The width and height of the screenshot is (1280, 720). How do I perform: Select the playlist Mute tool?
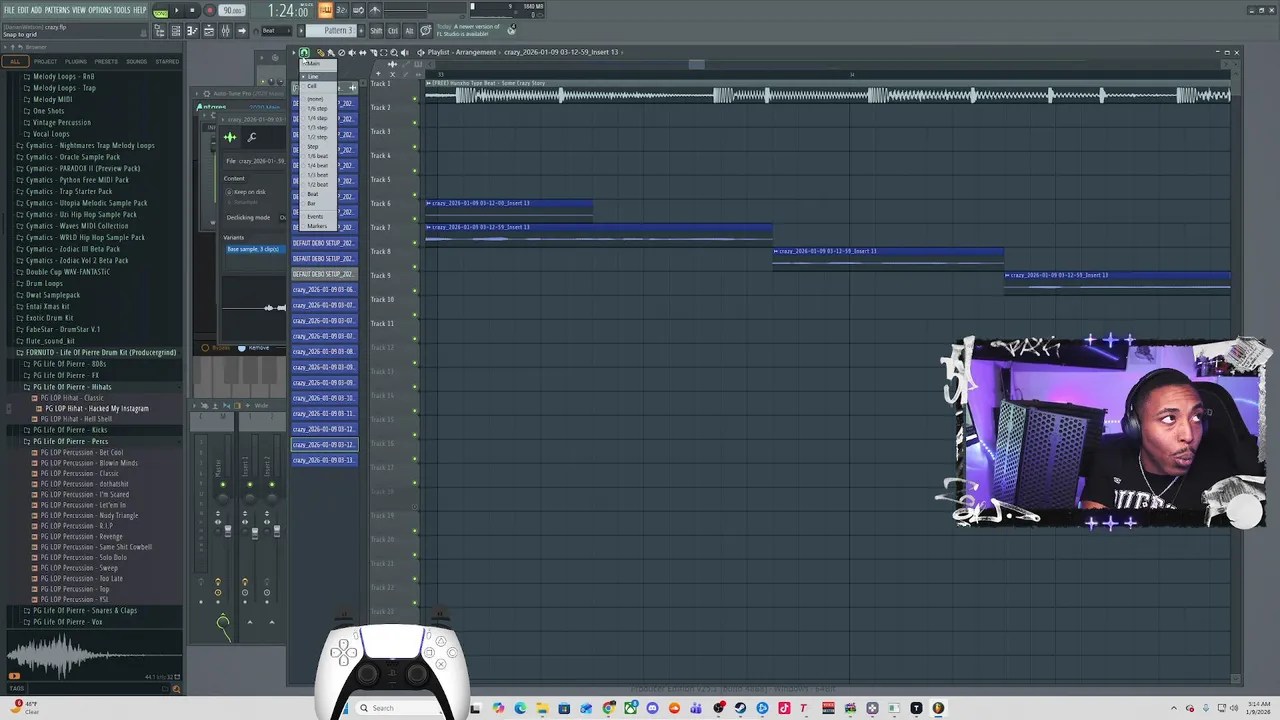[352, 52]
